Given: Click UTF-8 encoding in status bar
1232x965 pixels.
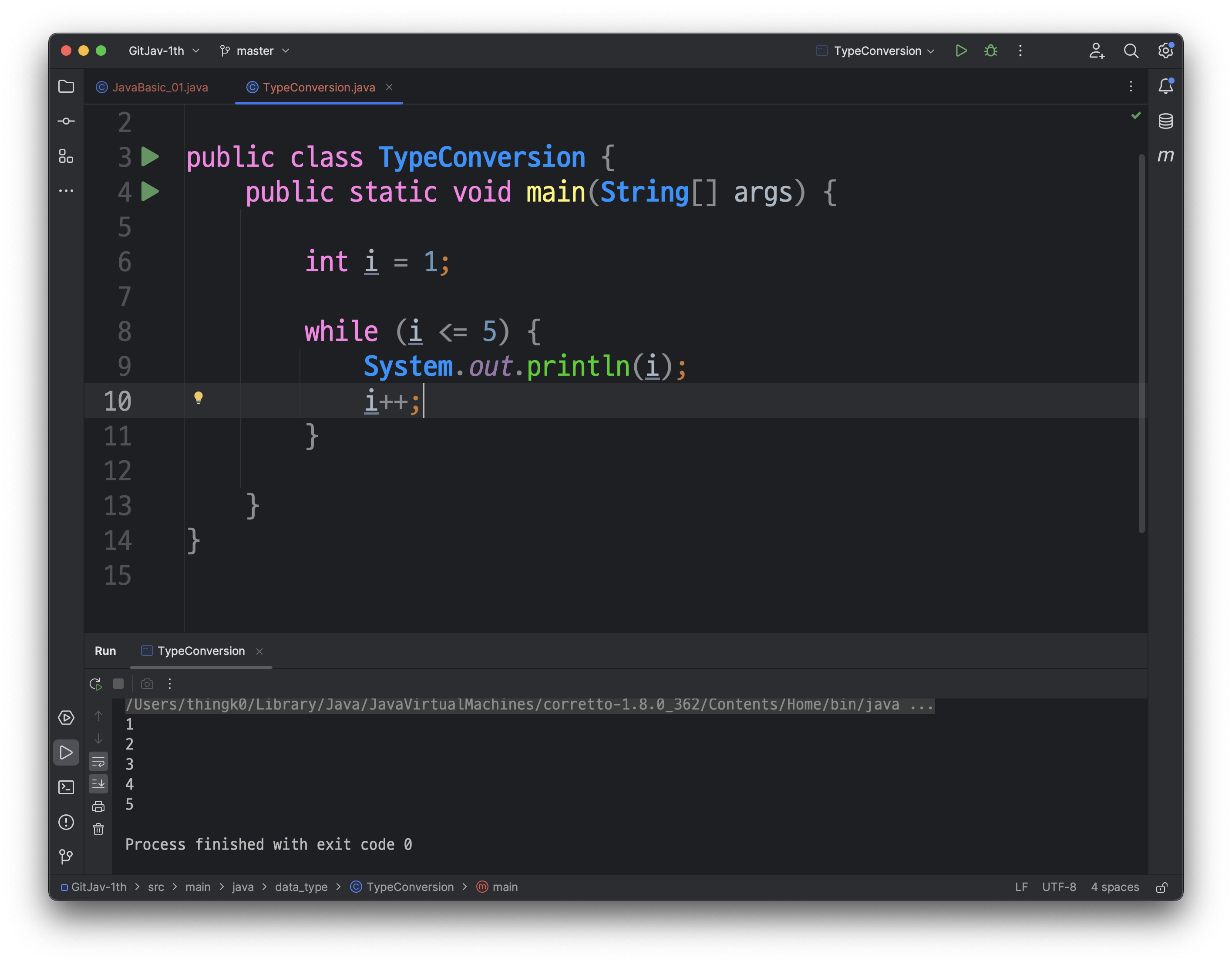Looking at the screenshot, I should pyautogui.click(x=1059, y=887).
